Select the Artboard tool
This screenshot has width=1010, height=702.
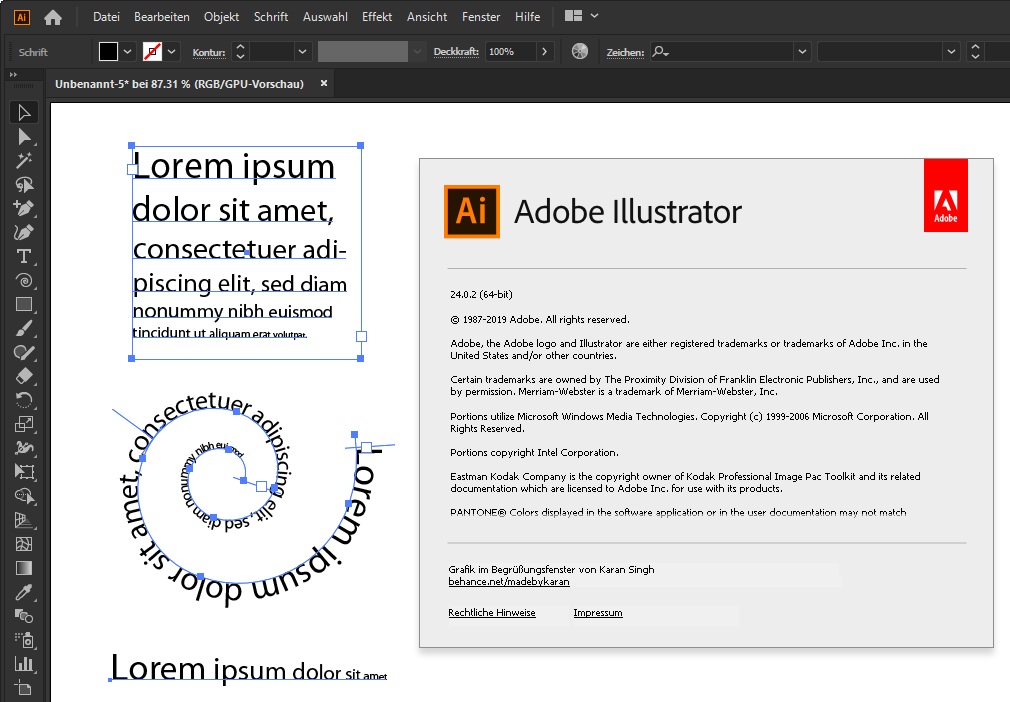tap(24, 688)
